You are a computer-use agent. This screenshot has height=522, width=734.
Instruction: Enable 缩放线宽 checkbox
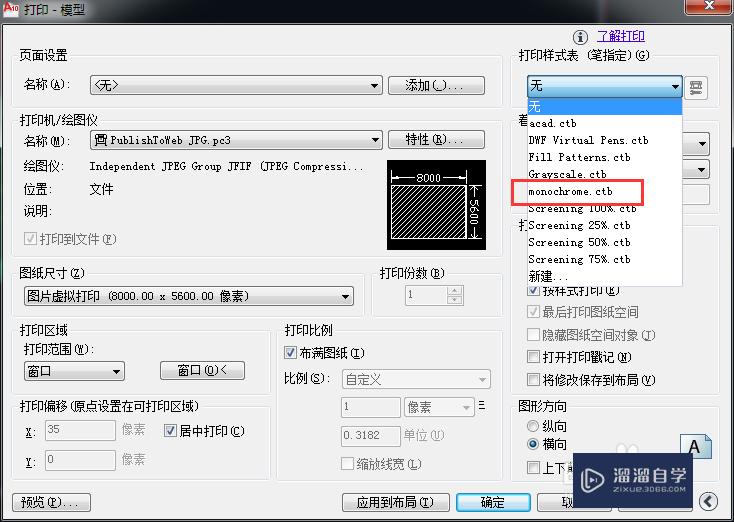coord(347,464)
